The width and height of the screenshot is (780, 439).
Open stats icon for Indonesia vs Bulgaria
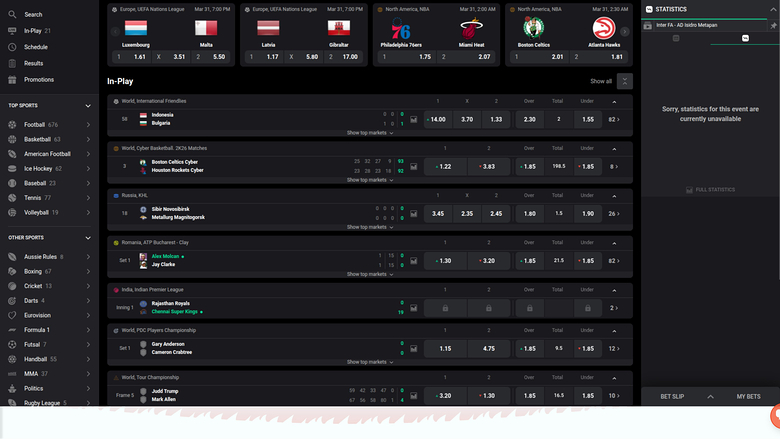413,119
